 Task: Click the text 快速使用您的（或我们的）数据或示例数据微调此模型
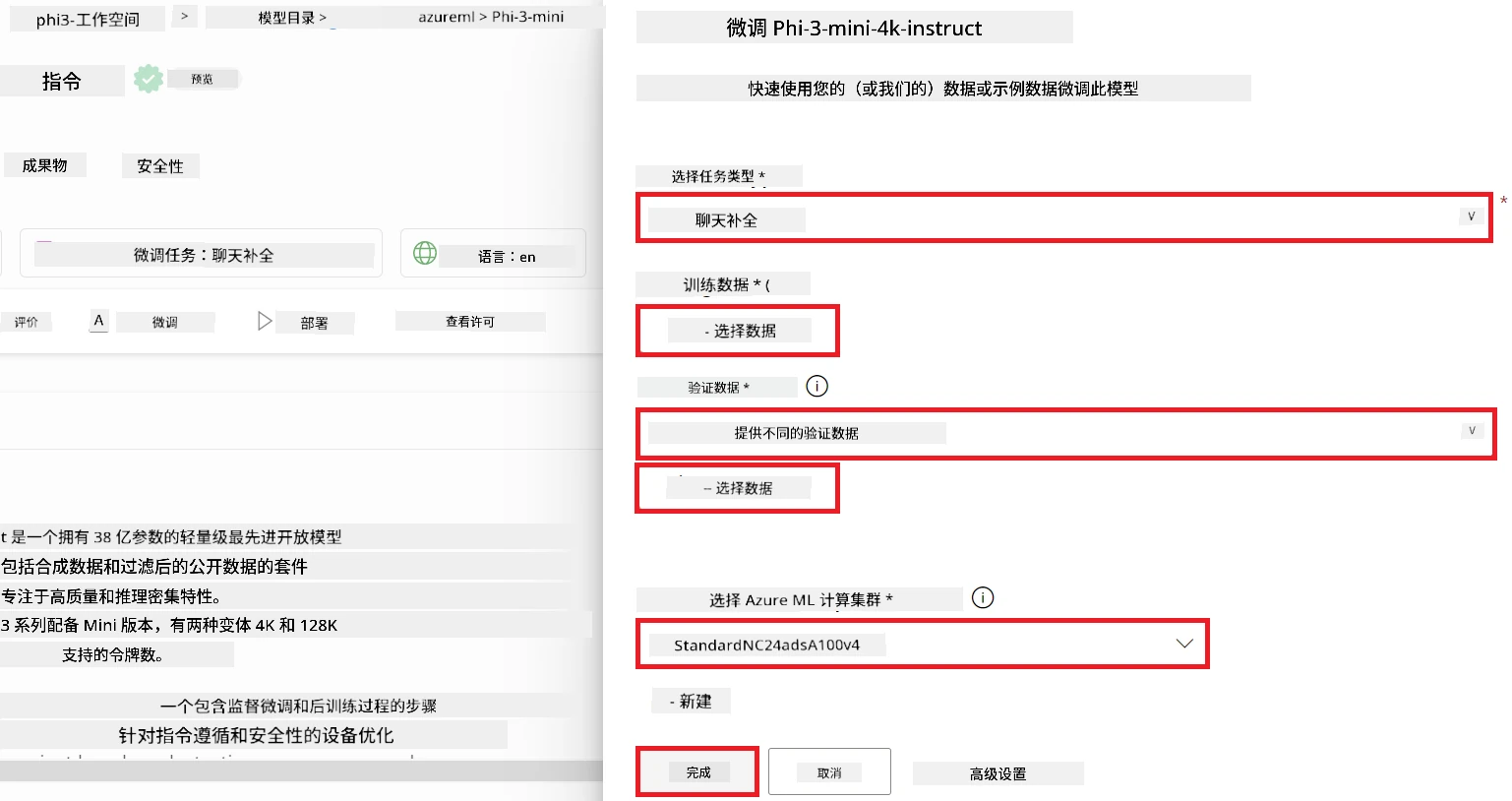pyautogui.click(x=943, y=89)
